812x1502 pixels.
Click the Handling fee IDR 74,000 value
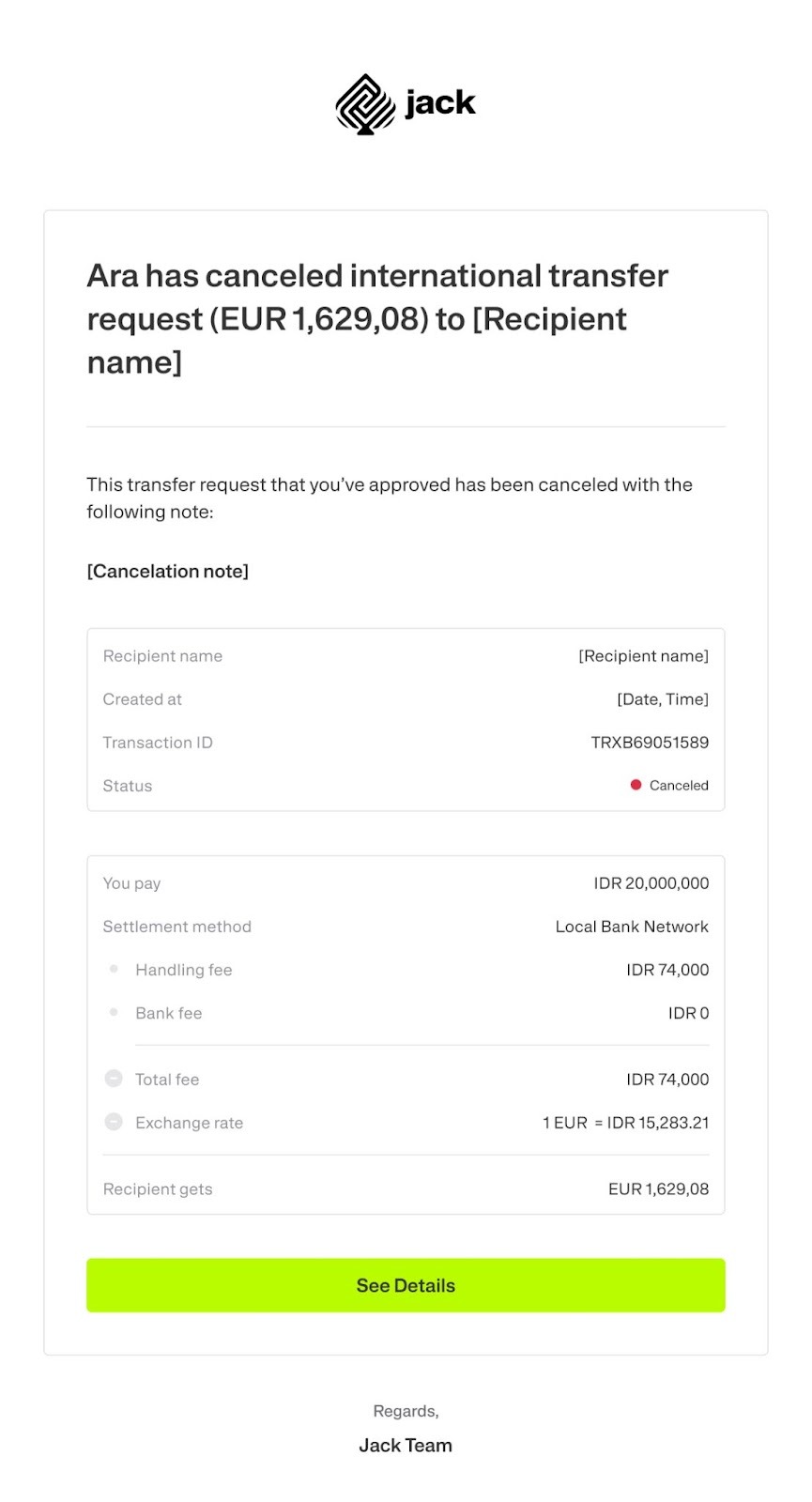[x=667, y=970]
